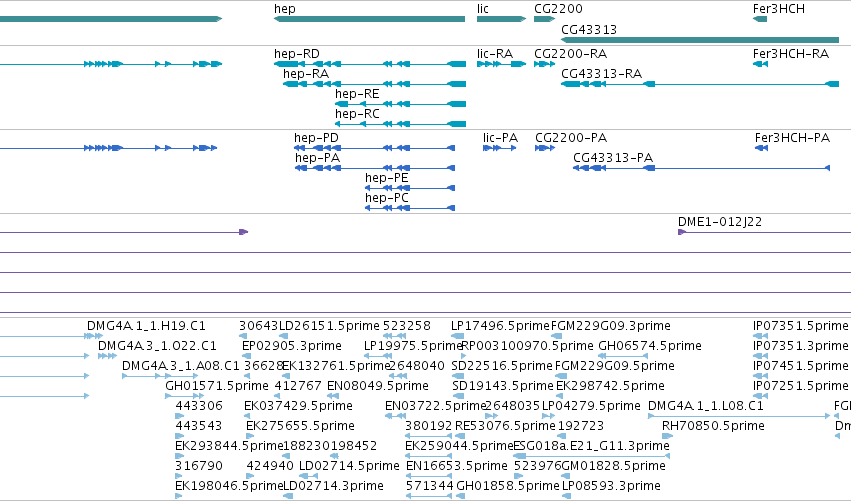Select the hep-RD transcript label
Viewport: 851px width, 501px height.
[297, 54]
